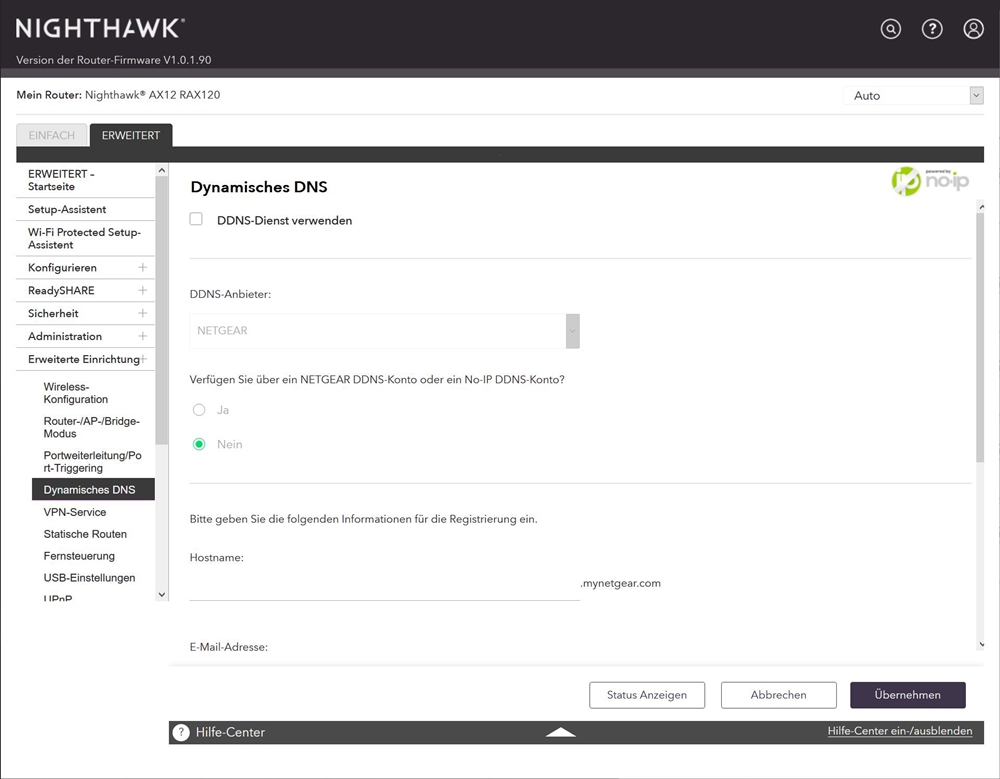The height and width of the screenshot is (779, 1000).
Task: Click the No-IP logo
Action: tap(930, 181)
